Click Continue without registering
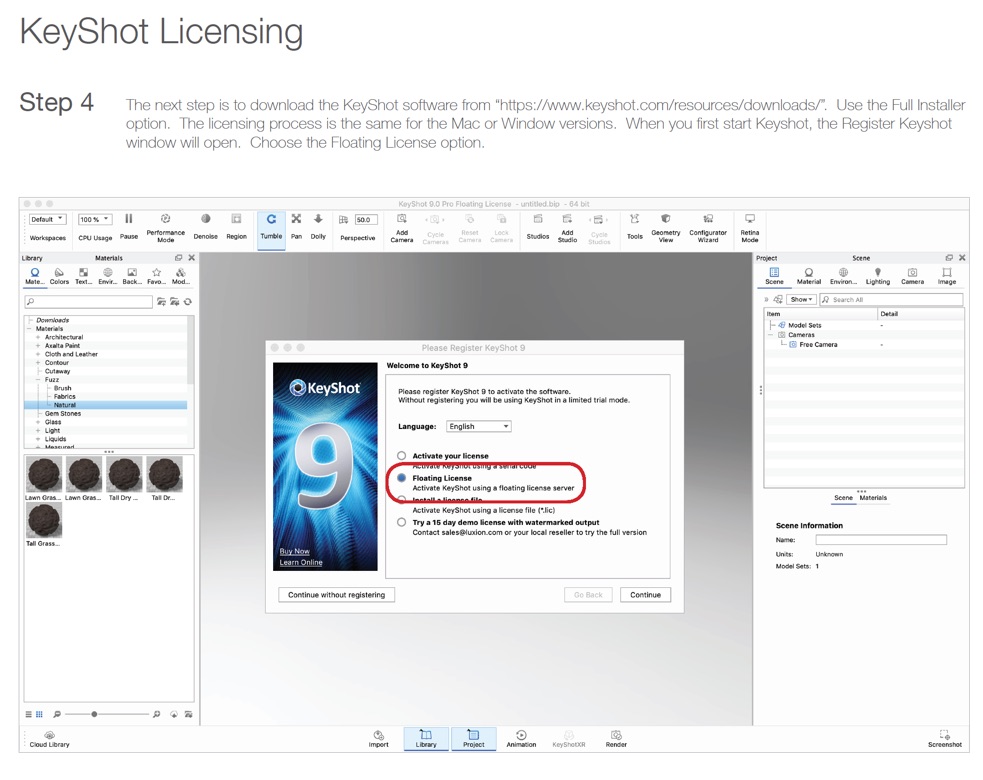Screen dimensions: 983x780 337,595
